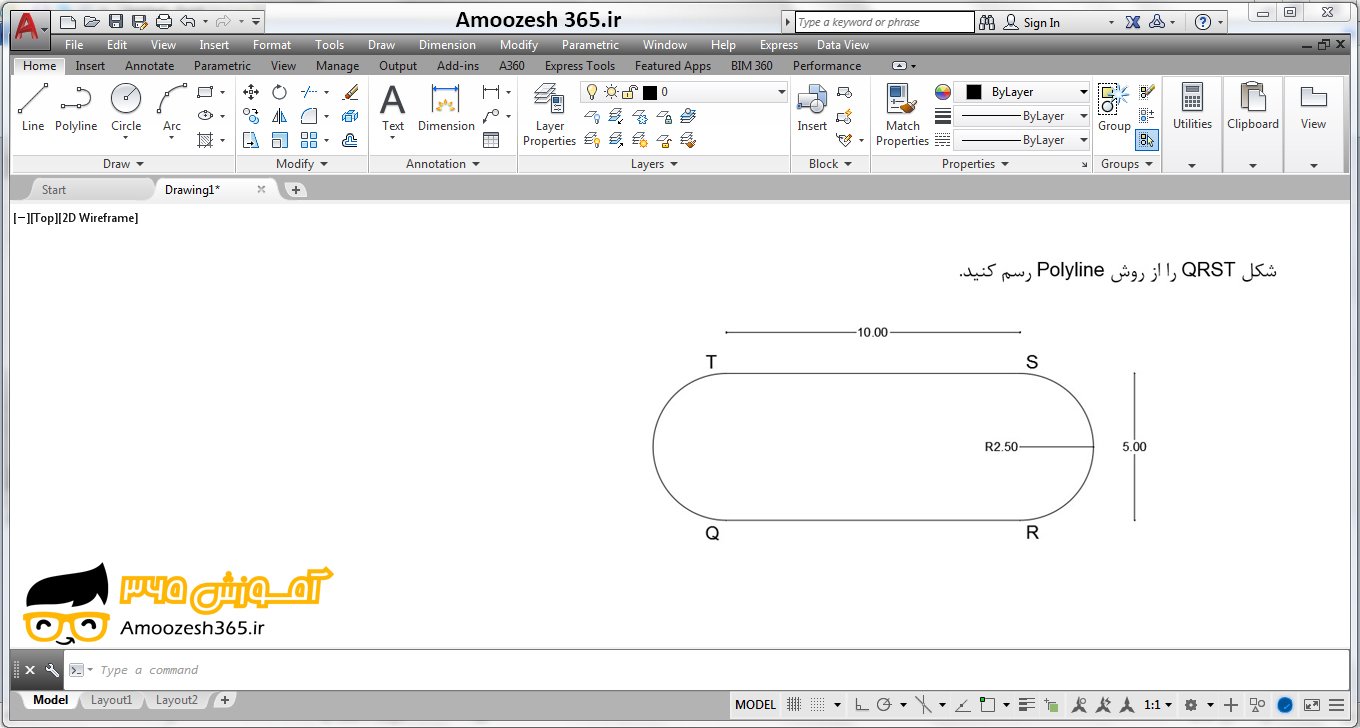
Task: Select the Fillet tool
Action: (x=309, y=116)
